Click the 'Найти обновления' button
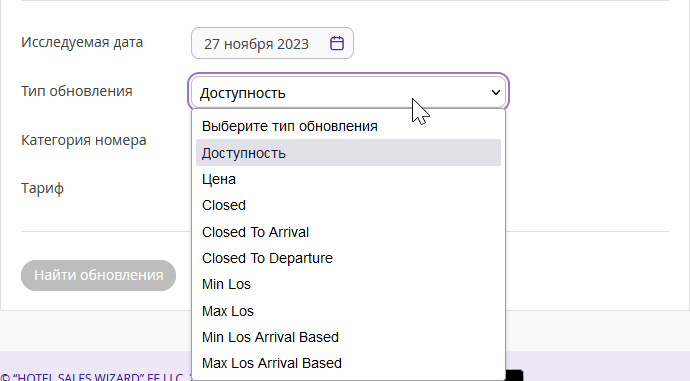 coord(99,275)
